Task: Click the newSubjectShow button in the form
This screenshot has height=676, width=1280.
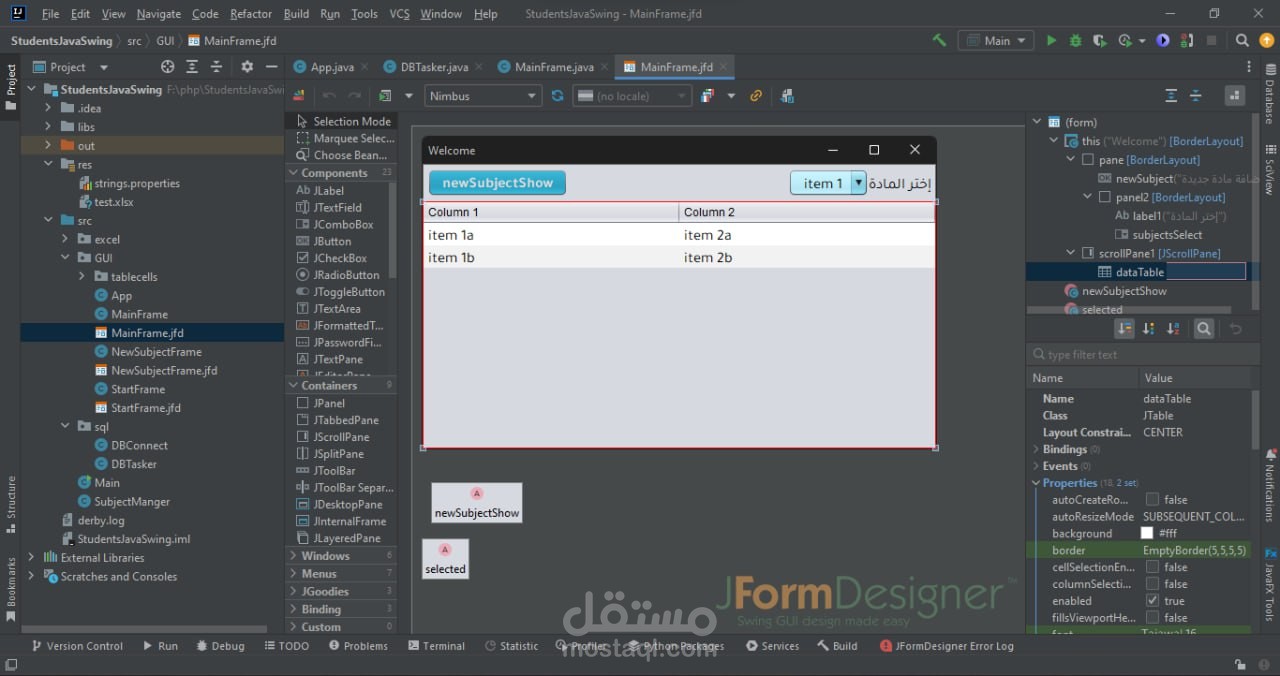Action: click(x=497, y=183)
